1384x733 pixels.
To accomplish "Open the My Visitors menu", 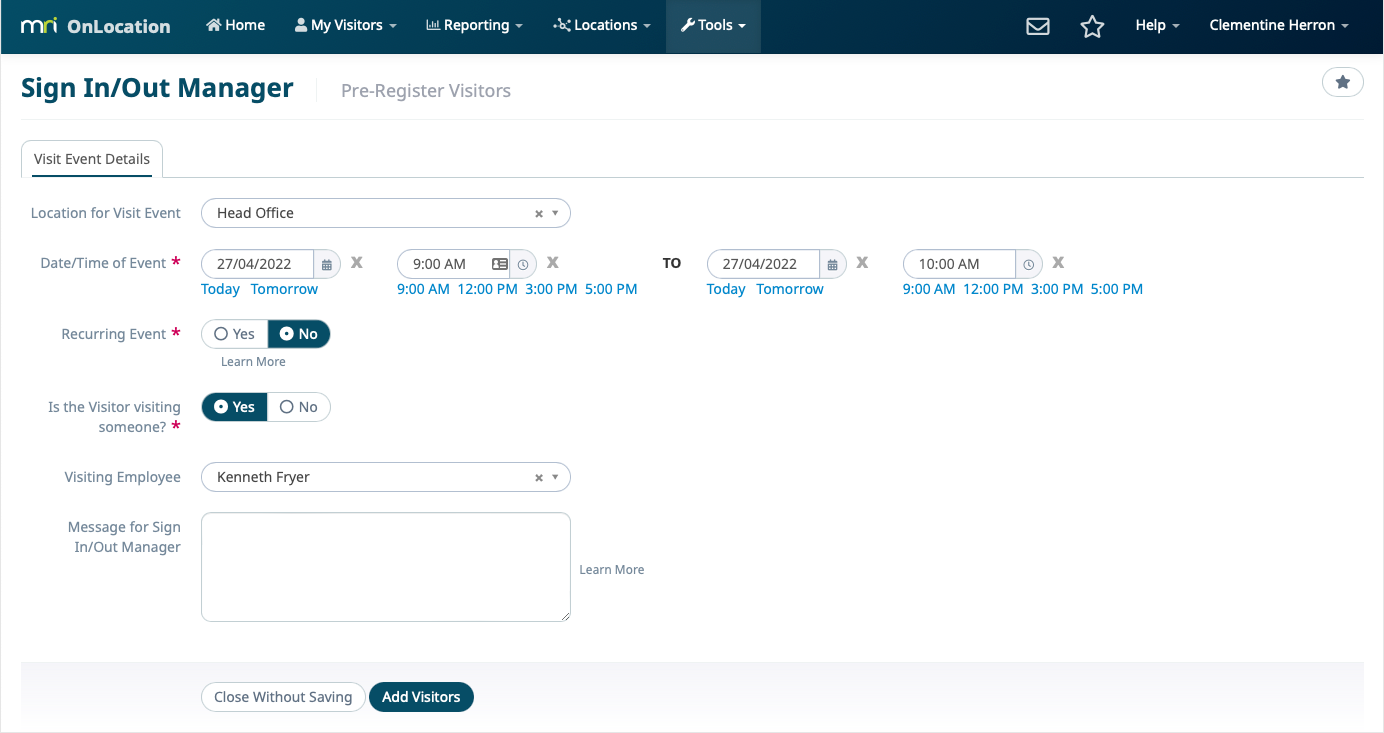I will click(346, 26).
